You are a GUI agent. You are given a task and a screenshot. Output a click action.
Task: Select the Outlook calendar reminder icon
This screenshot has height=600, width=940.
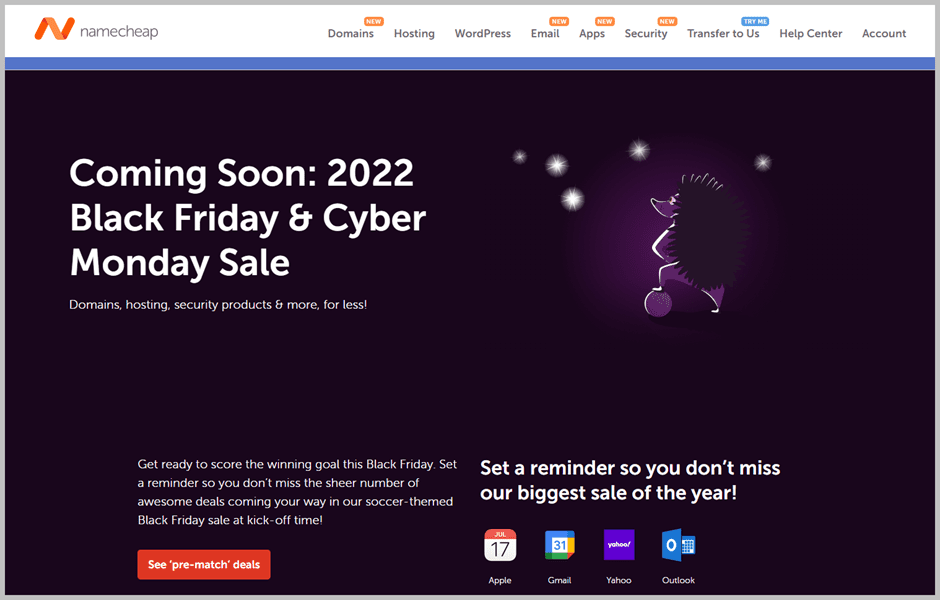click(x=678, y=545)
